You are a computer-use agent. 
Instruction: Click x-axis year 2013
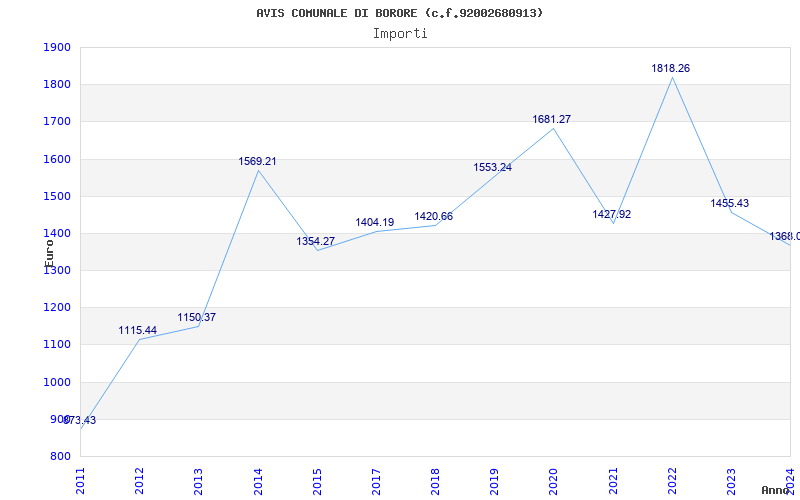tap(198, 481)
